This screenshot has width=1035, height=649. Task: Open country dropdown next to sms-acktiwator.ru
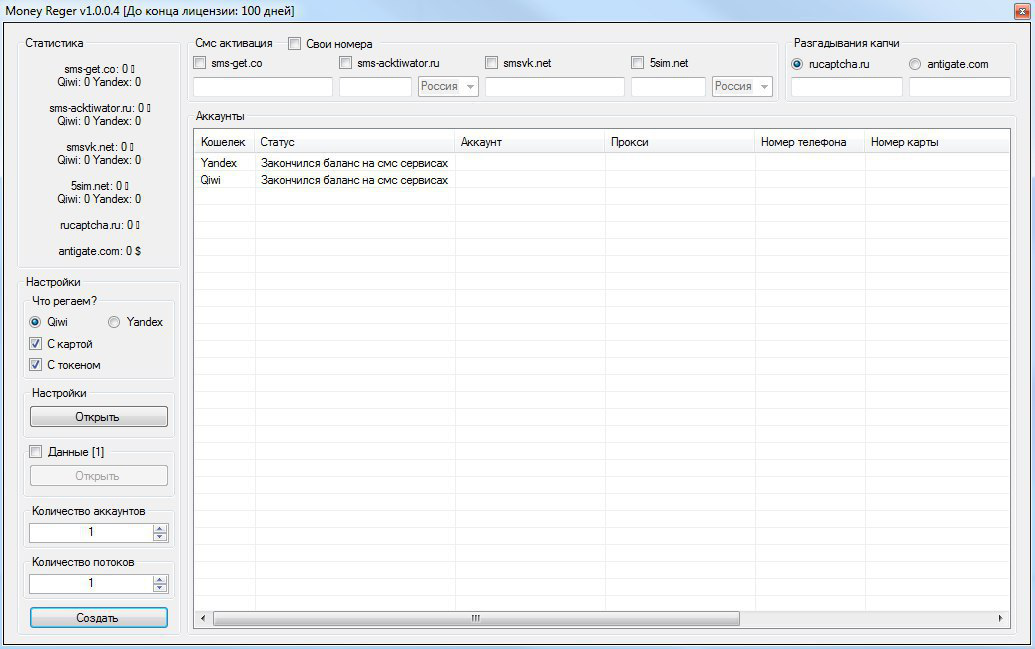(x=448, y=87)
